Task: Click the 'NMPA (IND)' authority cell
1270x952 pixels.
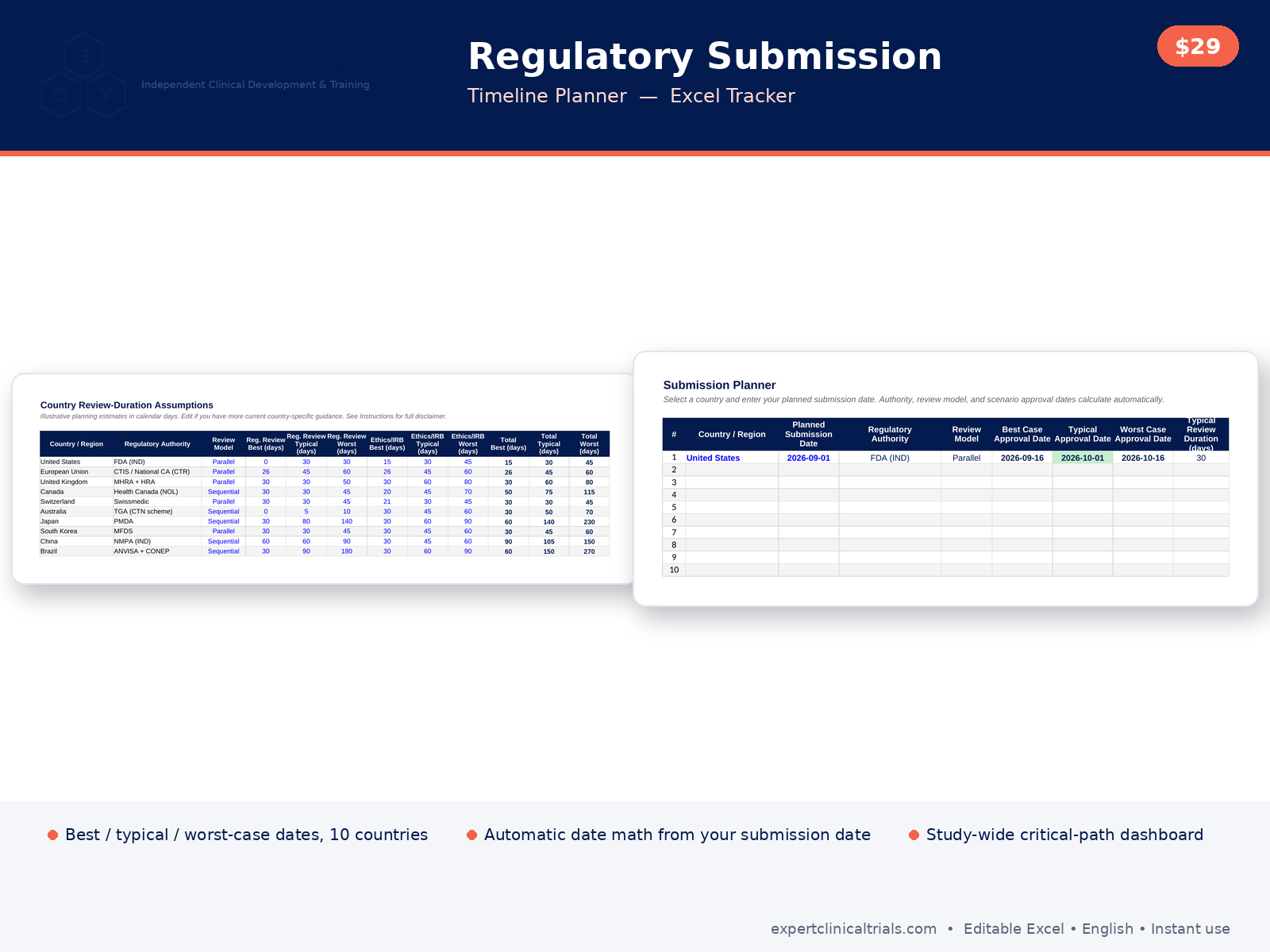Action: (x=157, y=541)
